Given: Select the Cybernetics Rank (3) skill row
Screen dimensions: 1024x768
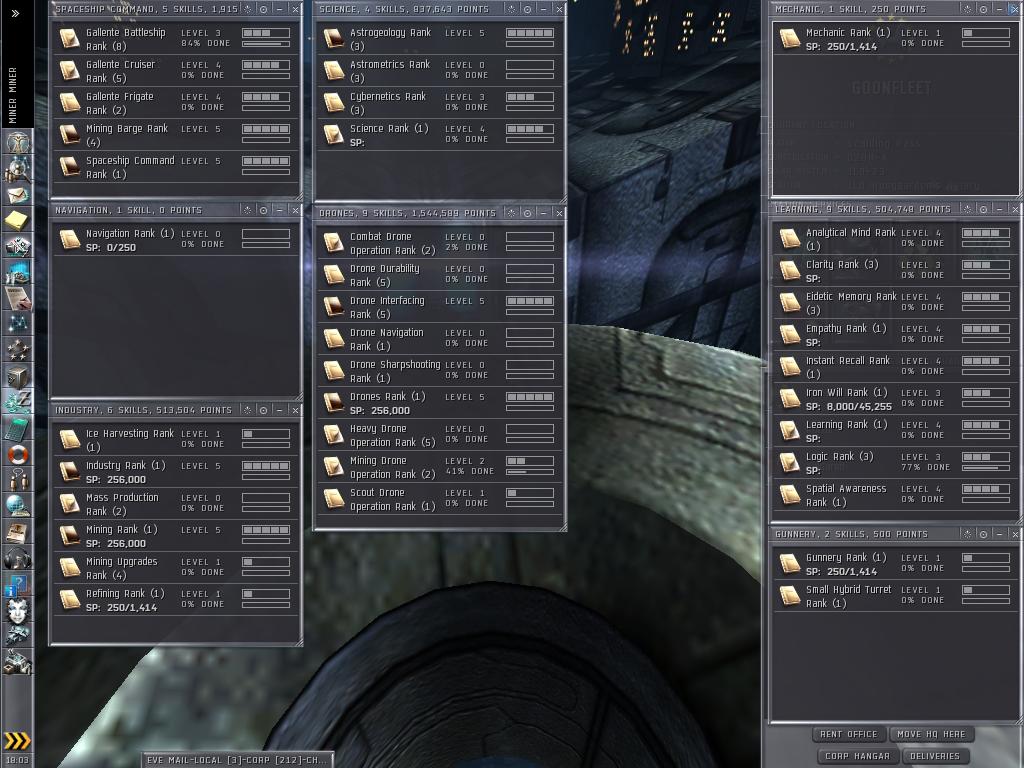Looking at the screenshot, I should (x=439, y=103).
